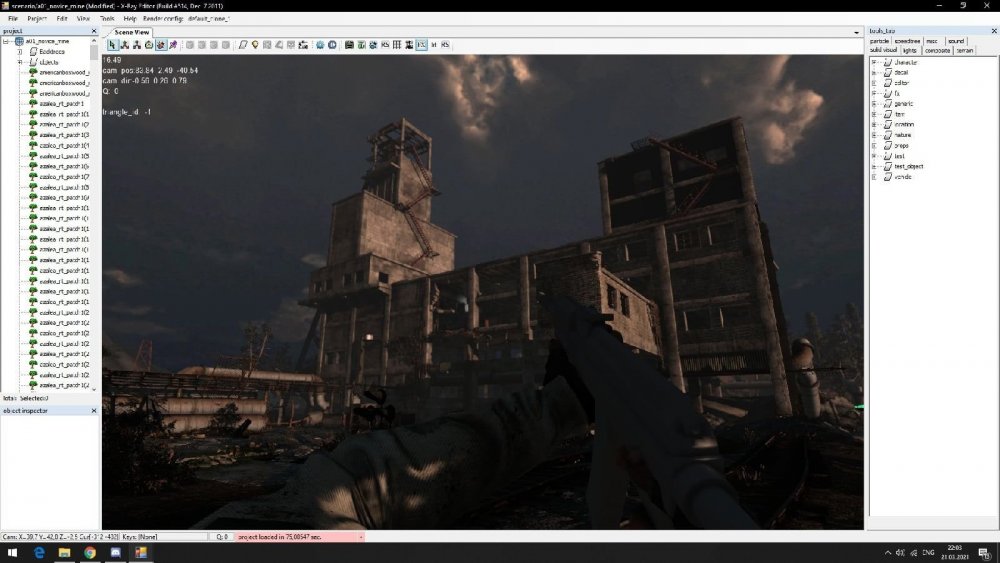Open the Project menu
Image resolution: width=1000 pixels, height=563 pixels.
pyautogui.click(x=37, y=18)
